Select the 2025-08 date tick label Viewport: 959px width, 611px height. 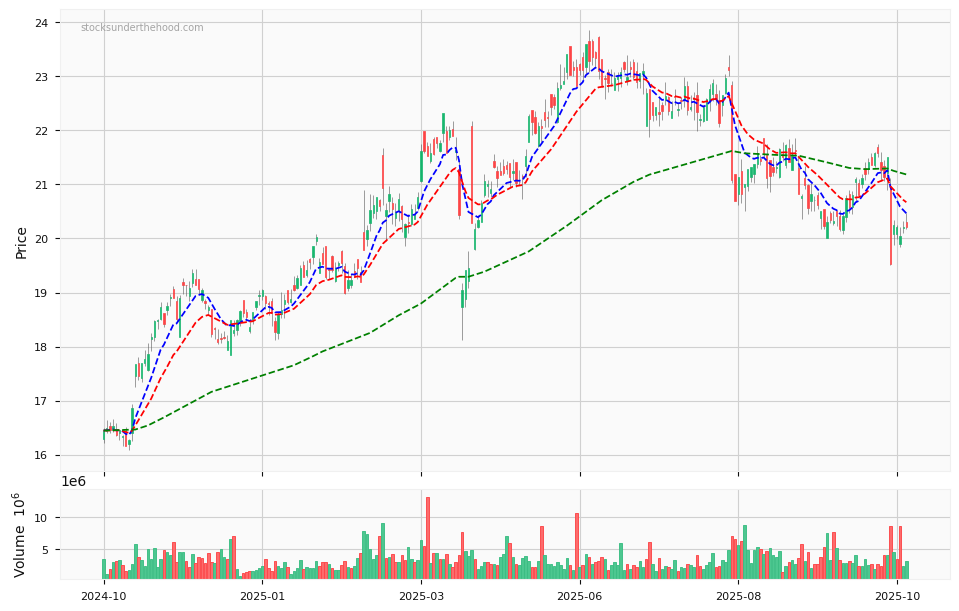pos(738,596)
